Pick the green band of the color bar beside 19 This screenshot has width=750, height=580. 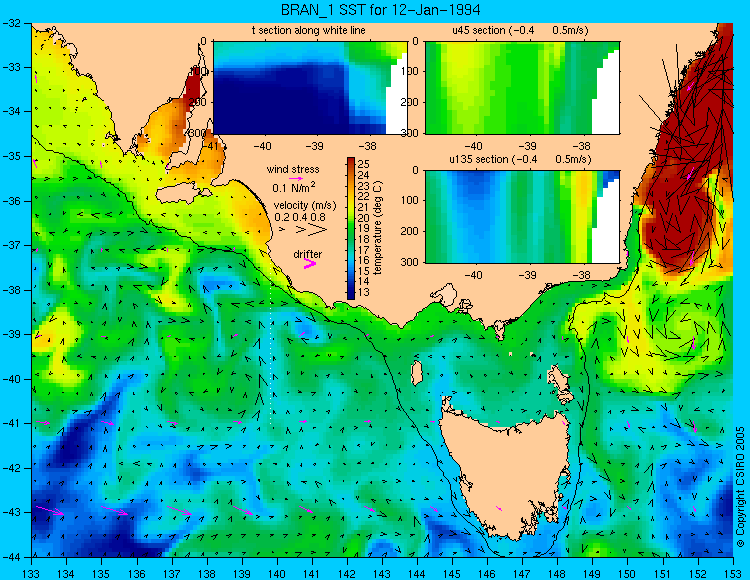[351, 229]
